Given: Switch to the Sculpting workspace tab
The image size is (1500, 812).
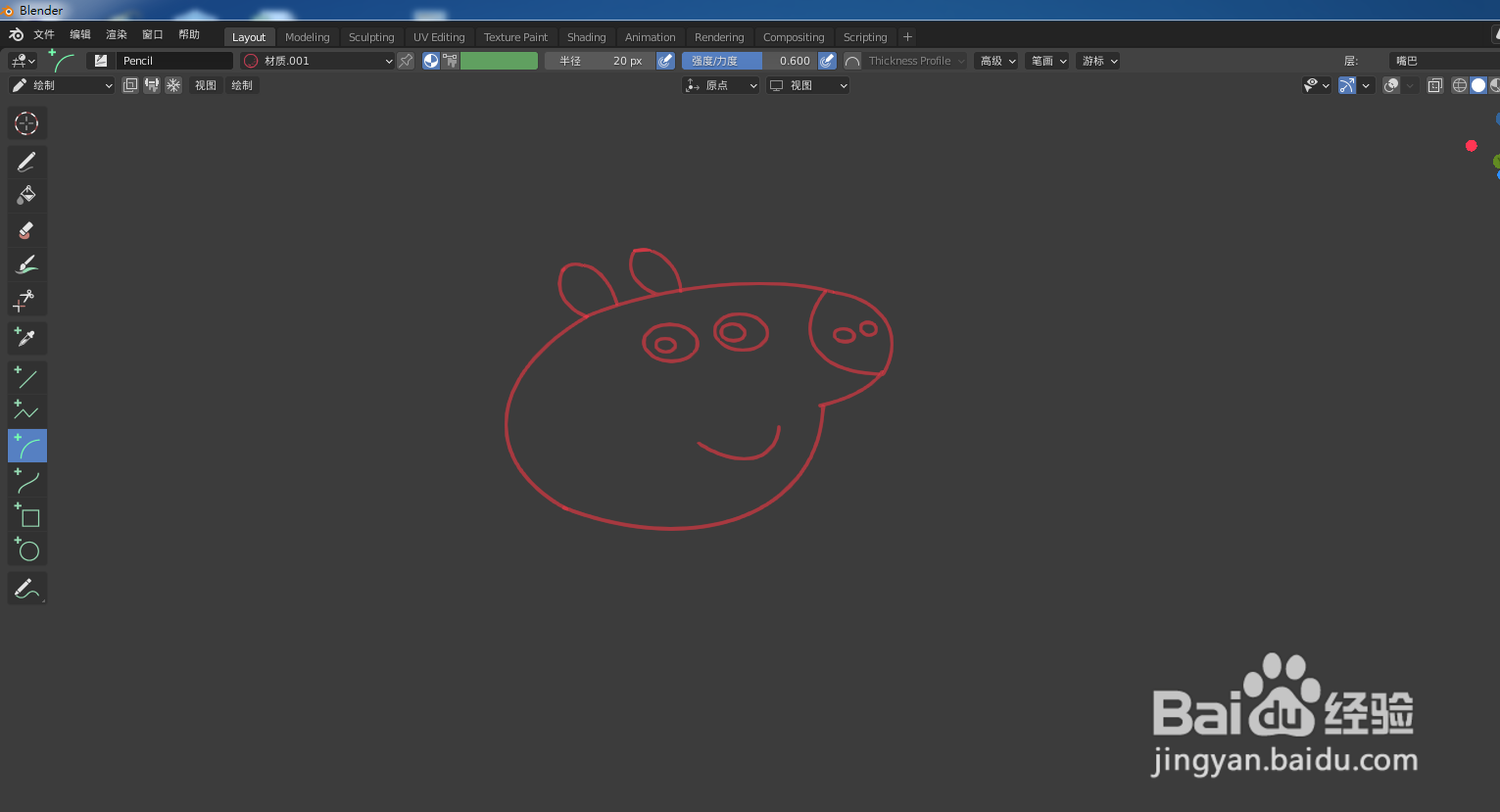Looking at the screenshot, I should (x=371, y=36).
